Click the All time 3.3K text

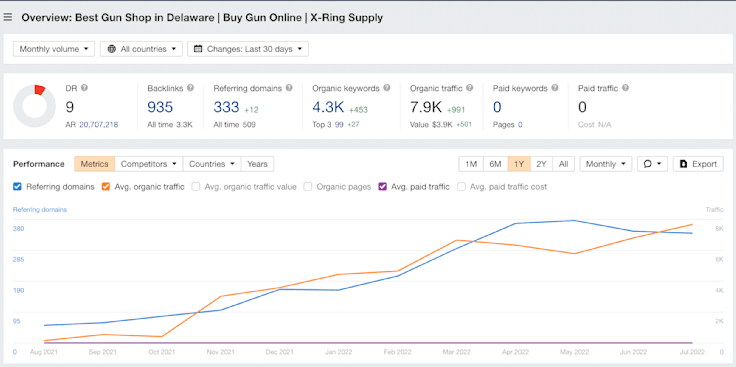pos(170,125)
